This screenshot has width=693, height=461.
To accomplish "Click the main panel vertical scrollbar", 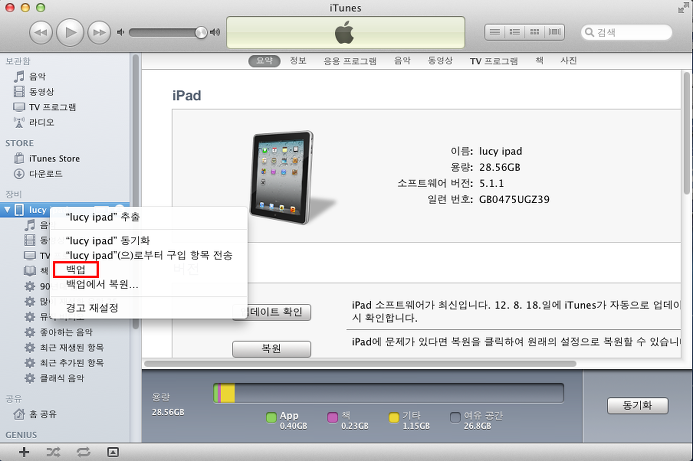I will click(686, 133).
